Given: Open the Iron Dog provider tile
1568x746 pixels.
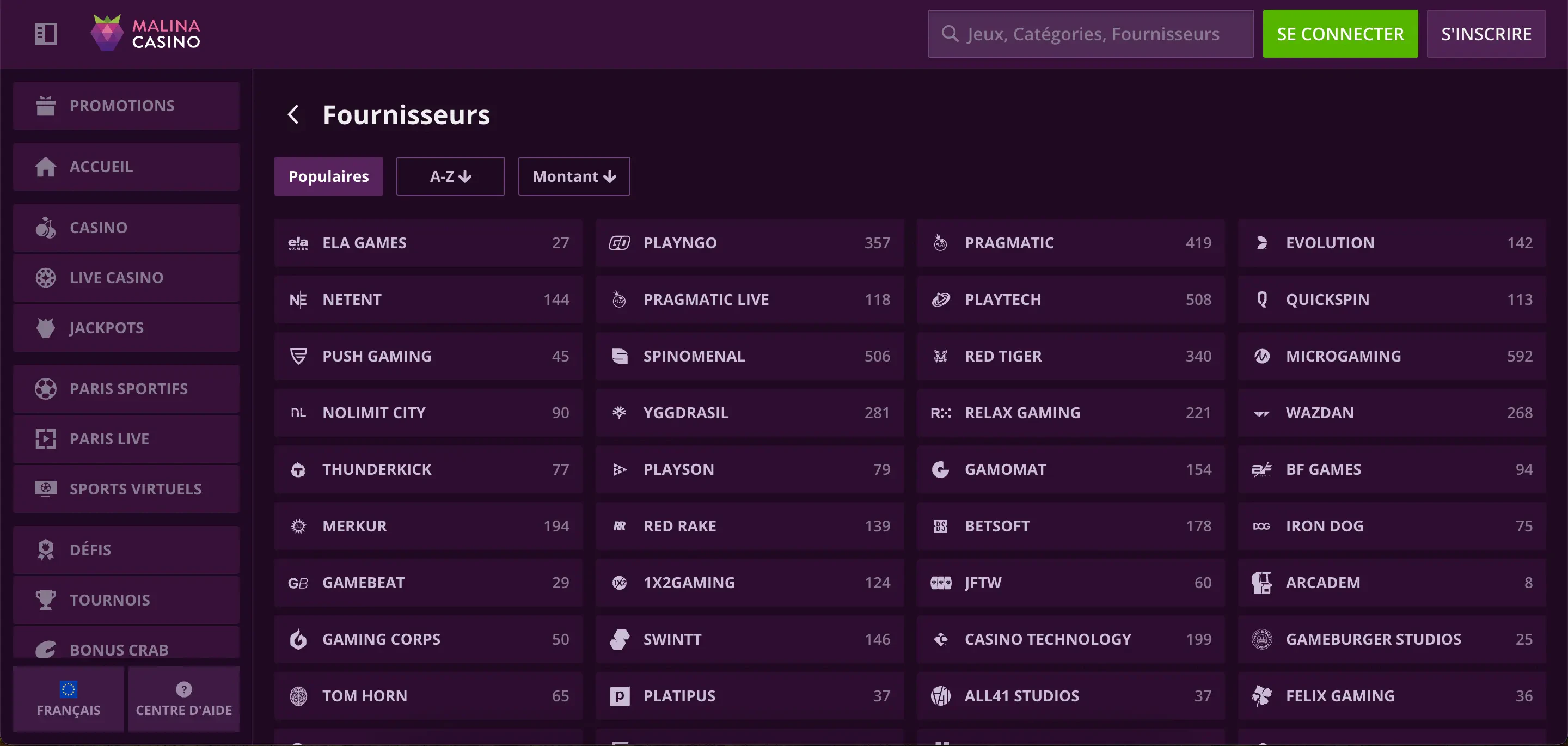Looking at the screenshot, I should (1392, 526).
